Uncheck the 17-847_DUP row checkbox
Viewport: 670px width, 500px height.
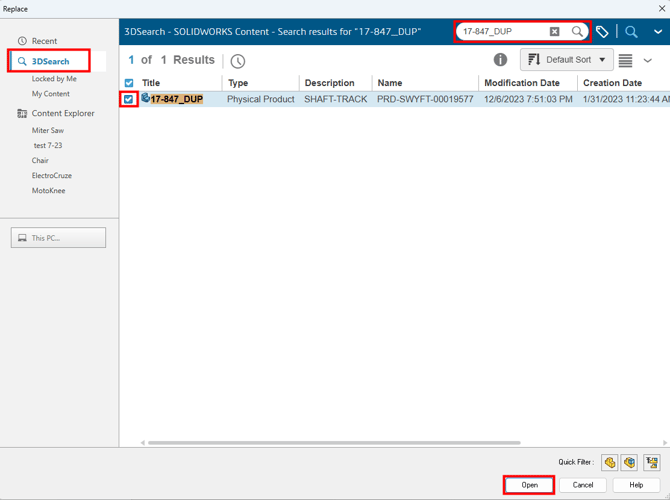pos(128,99)
